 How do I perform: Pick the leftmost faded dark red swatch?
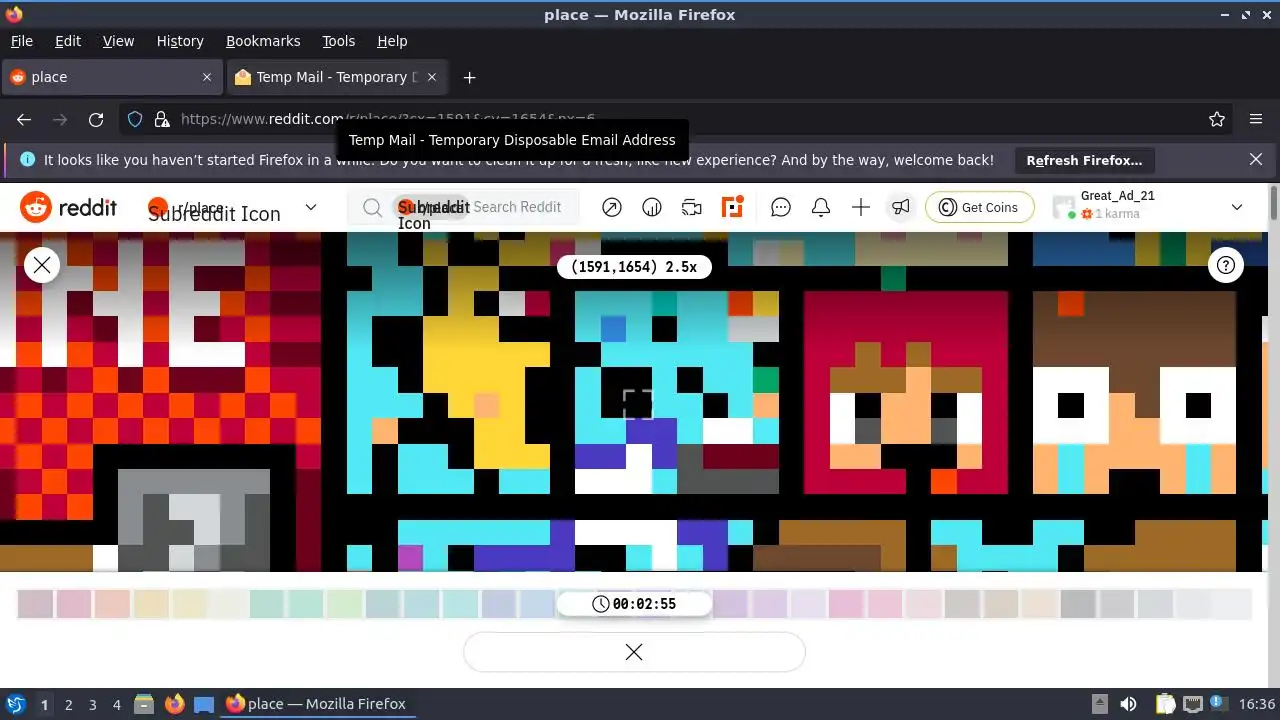coord(35,604)
